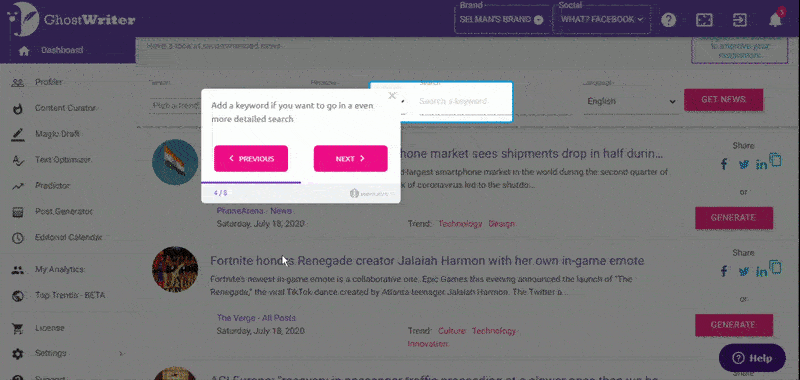Click the Search a keyword field
The width and height of the screenshot is (800, 380).
pos(462,102)
